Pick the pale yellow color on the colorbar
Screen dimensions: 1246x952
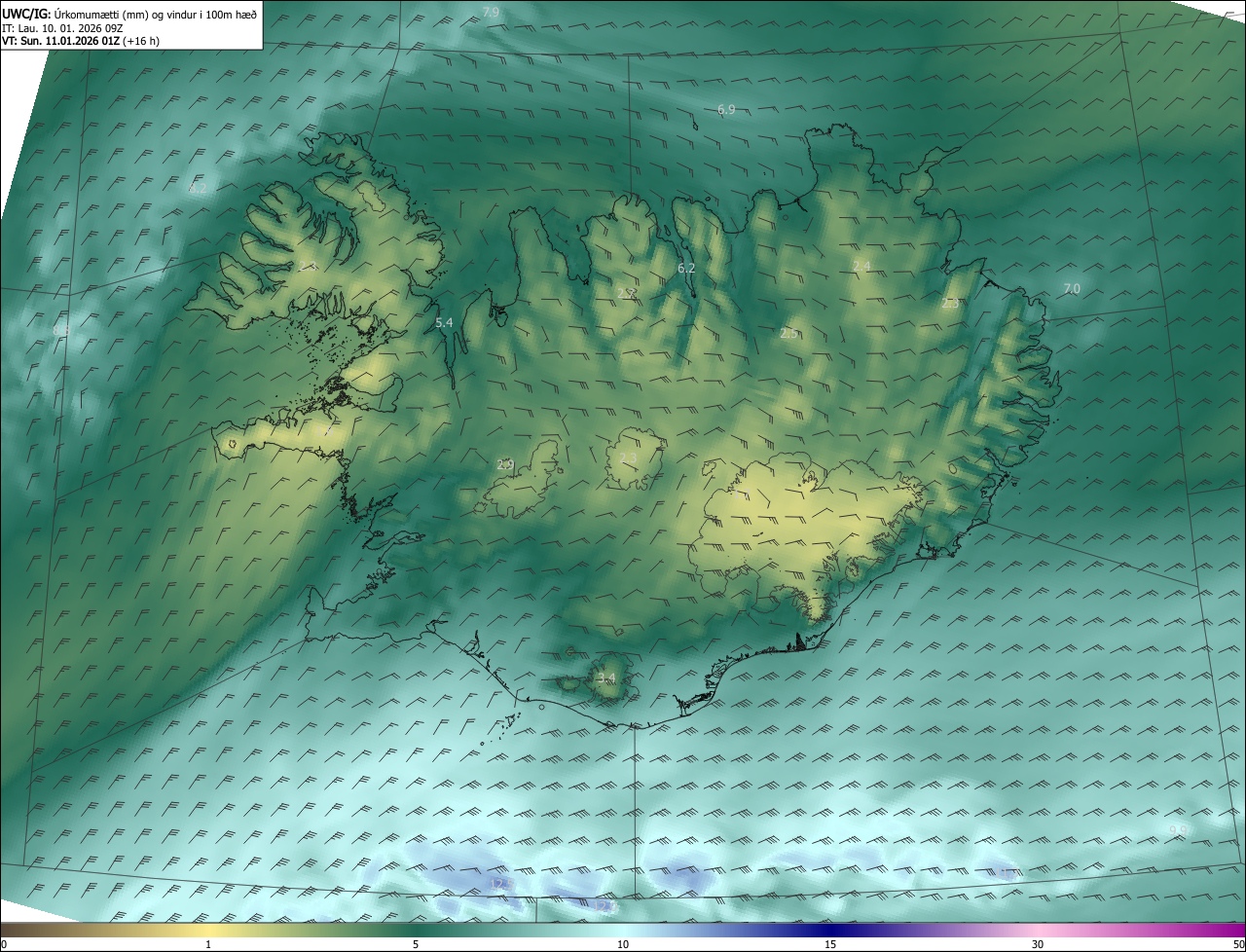[x=208, y=930]
